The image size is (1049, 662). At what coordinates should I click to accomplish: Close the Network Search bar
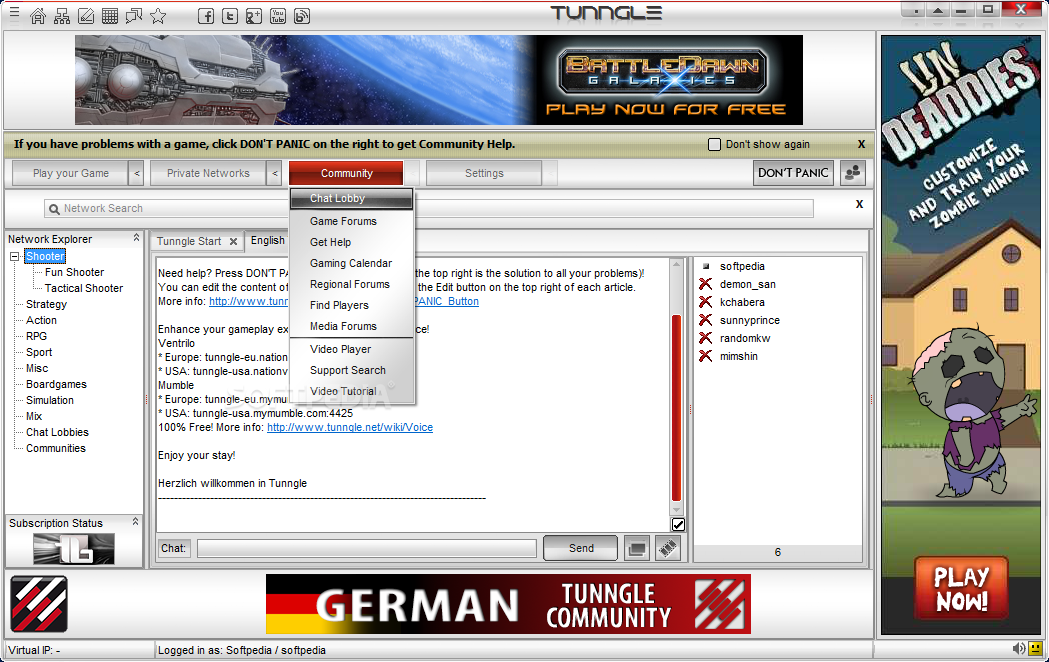click(860, 204)
